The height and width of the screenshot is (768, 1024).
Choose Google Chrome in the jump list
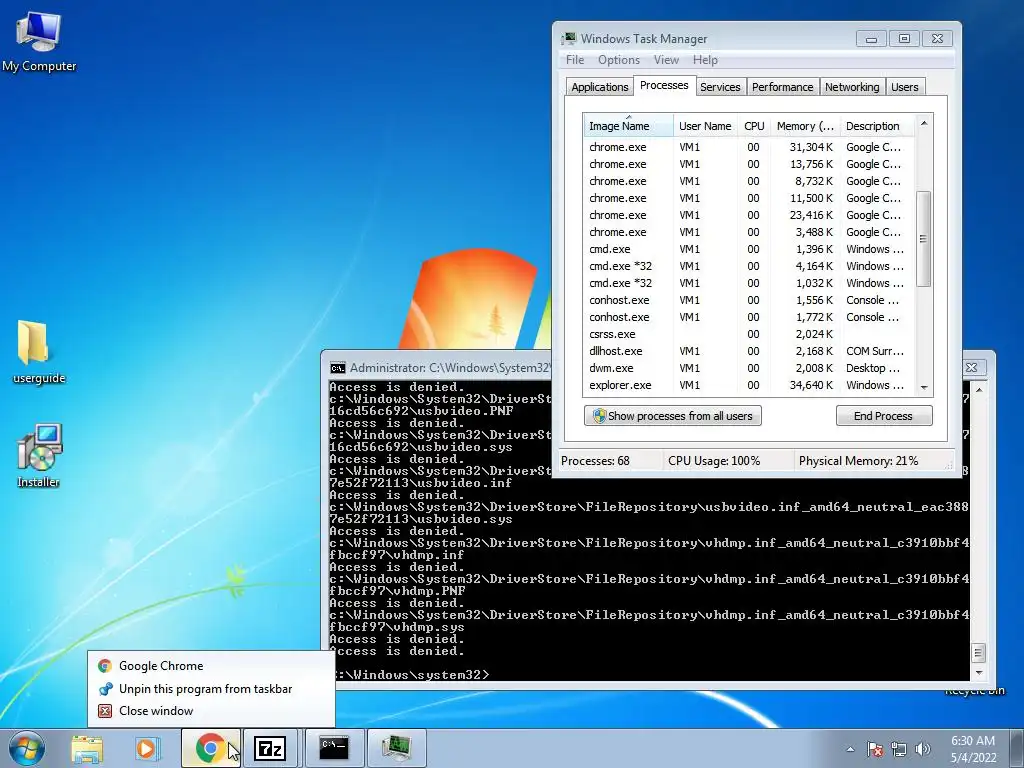point(212,665)
